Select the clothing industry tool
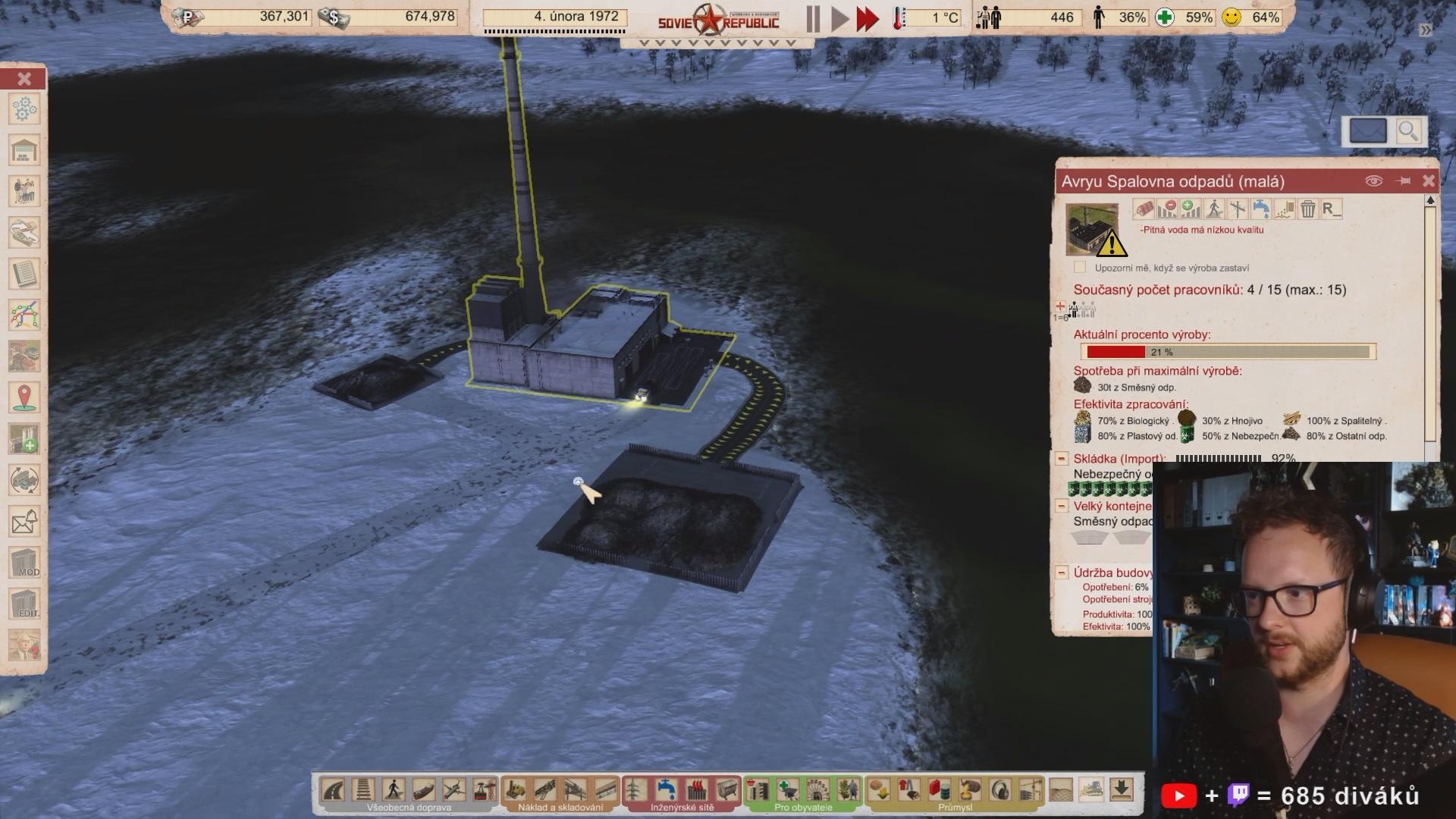Viewport: 1456px width, 819px height. pos(909,790)
